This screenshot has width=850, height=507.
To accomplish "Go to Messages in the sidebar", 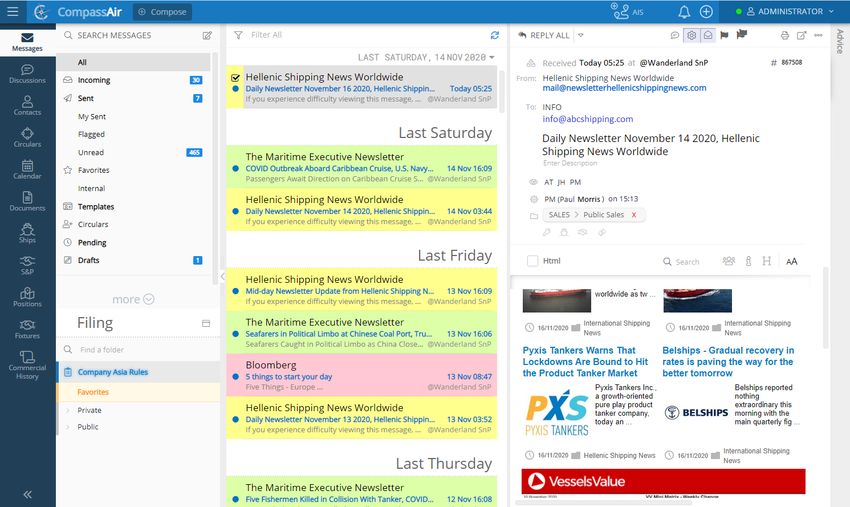I will (x=27, y=42).
